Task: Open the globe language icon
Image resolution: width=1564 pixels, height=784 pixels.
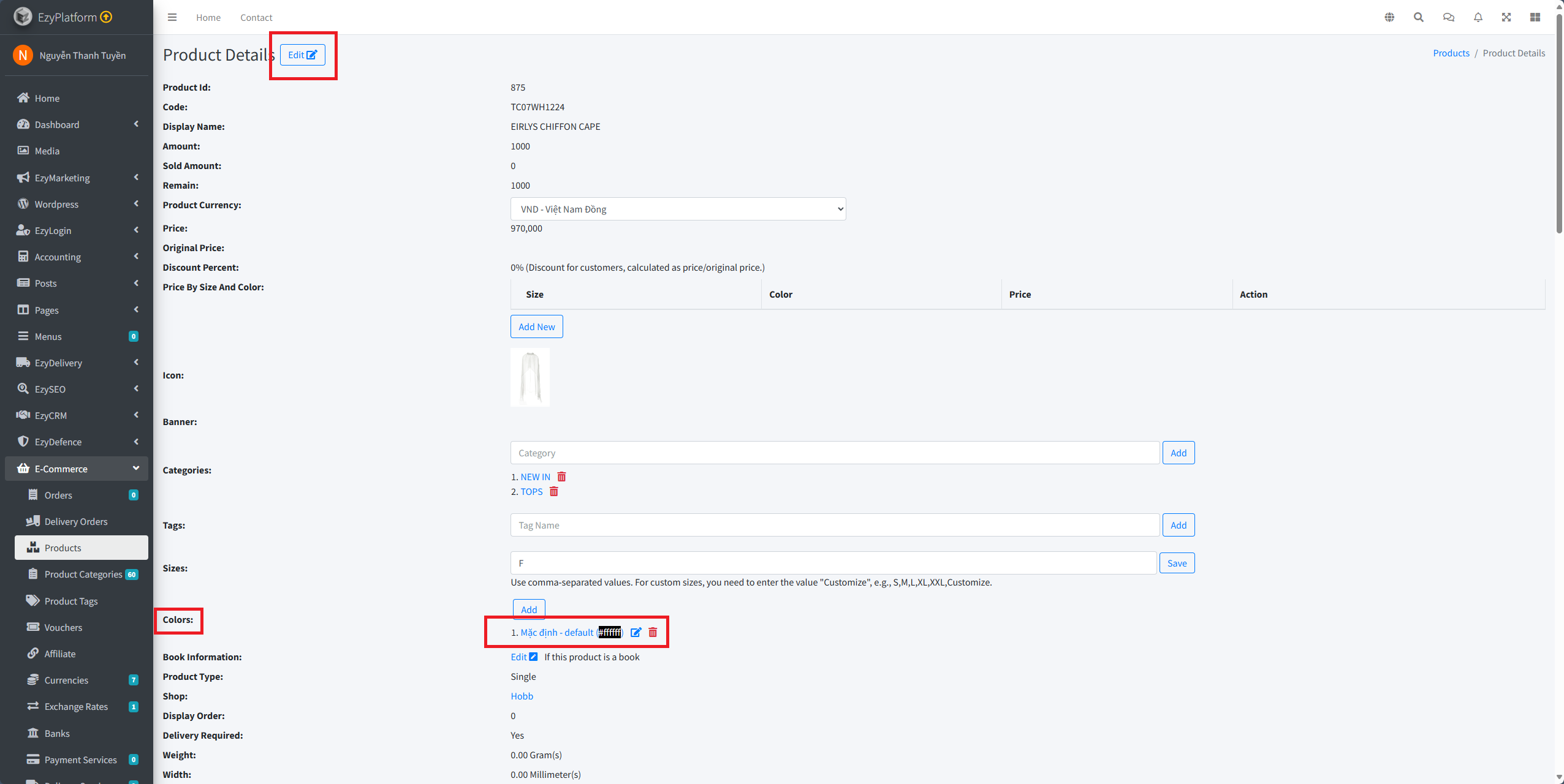Action: [x=1389, y=17]
